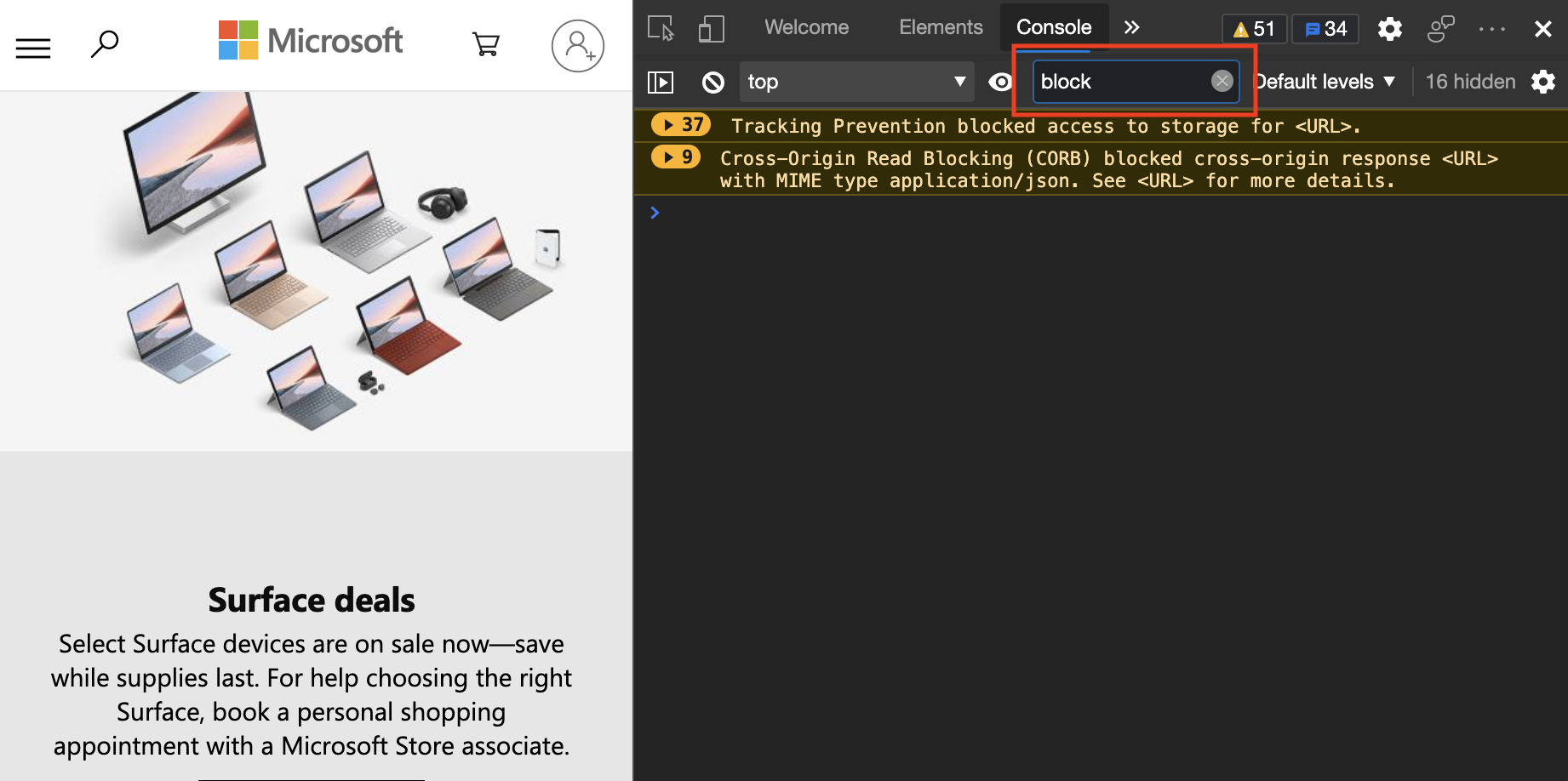Toggle the device emulation toolbar

[x=711, y=28]
